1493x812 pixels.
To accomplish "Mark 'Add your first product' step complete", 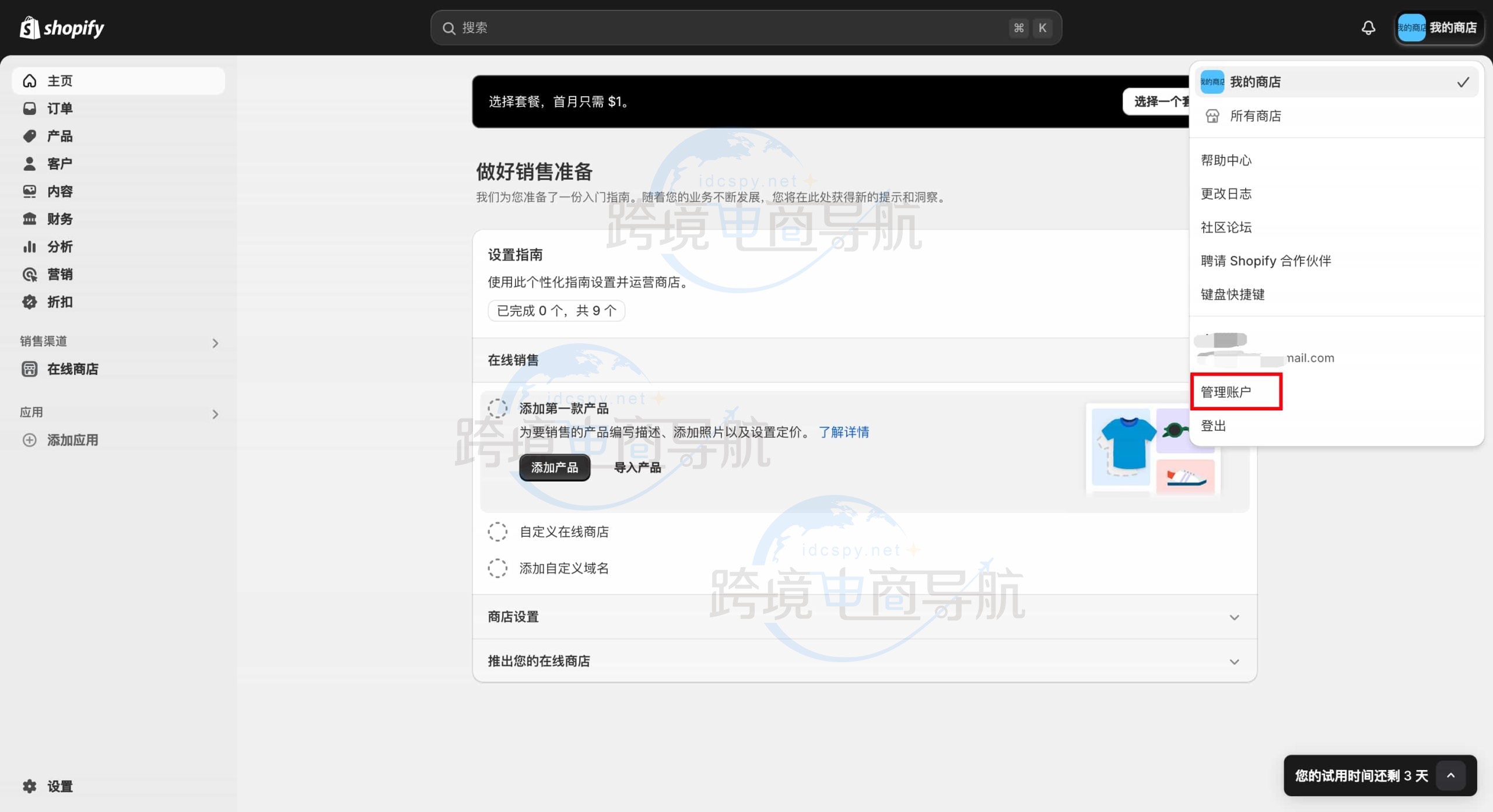I will click(x=497, y=408).
